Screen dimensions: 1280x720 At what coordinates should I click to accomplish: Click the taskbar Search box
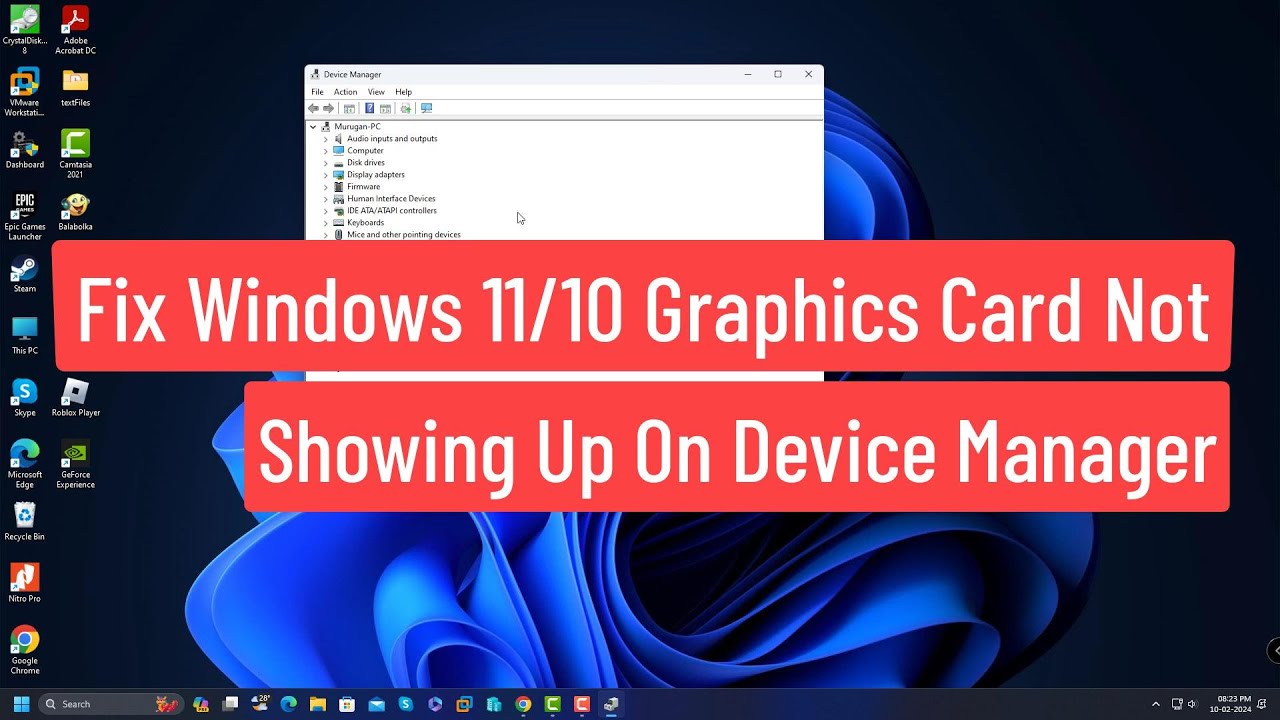click(113, 704)
